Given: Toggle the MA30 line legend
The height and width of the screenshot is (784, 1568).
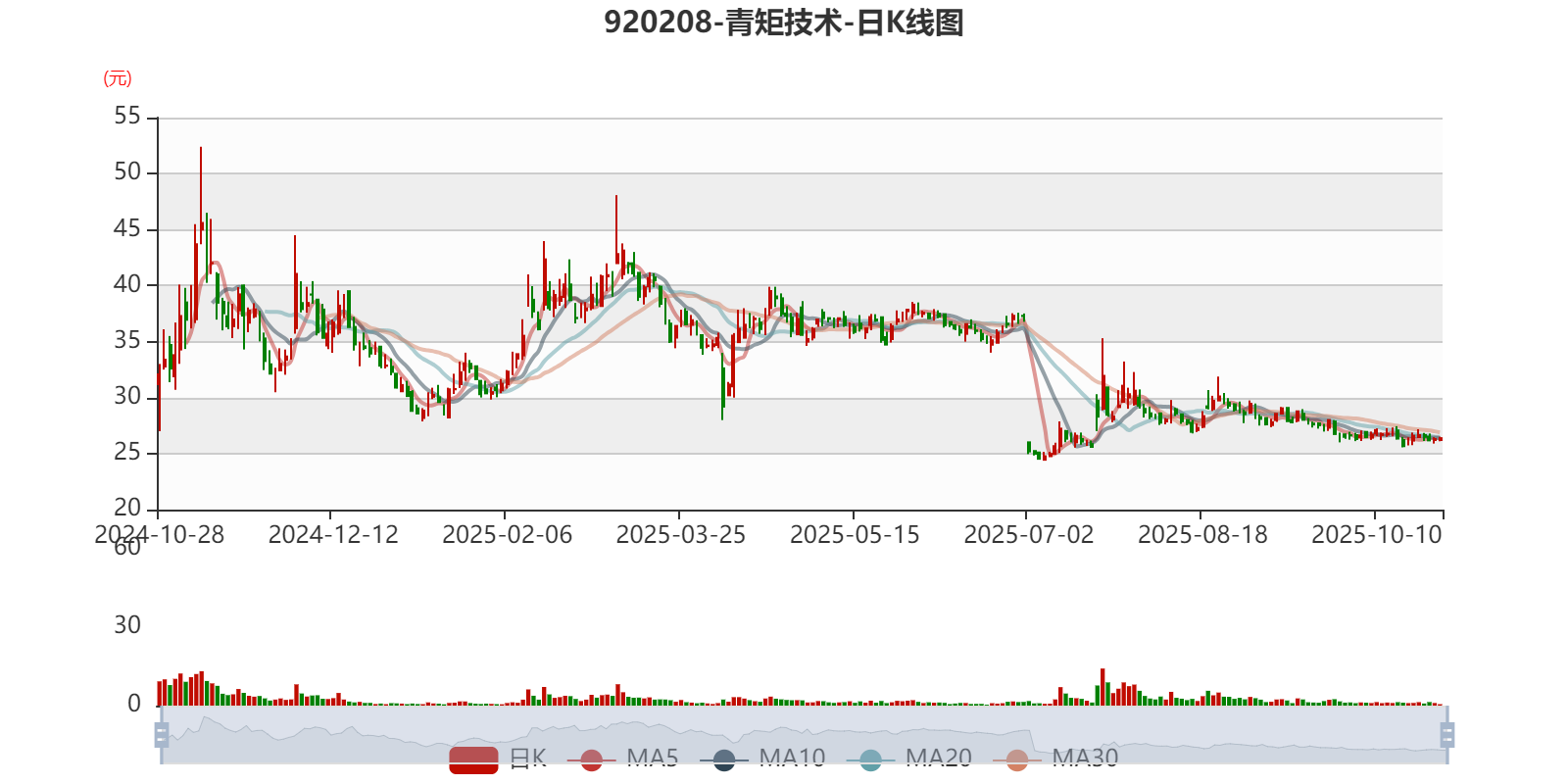Looking at the screenshot, I should tap(1055, 759).
